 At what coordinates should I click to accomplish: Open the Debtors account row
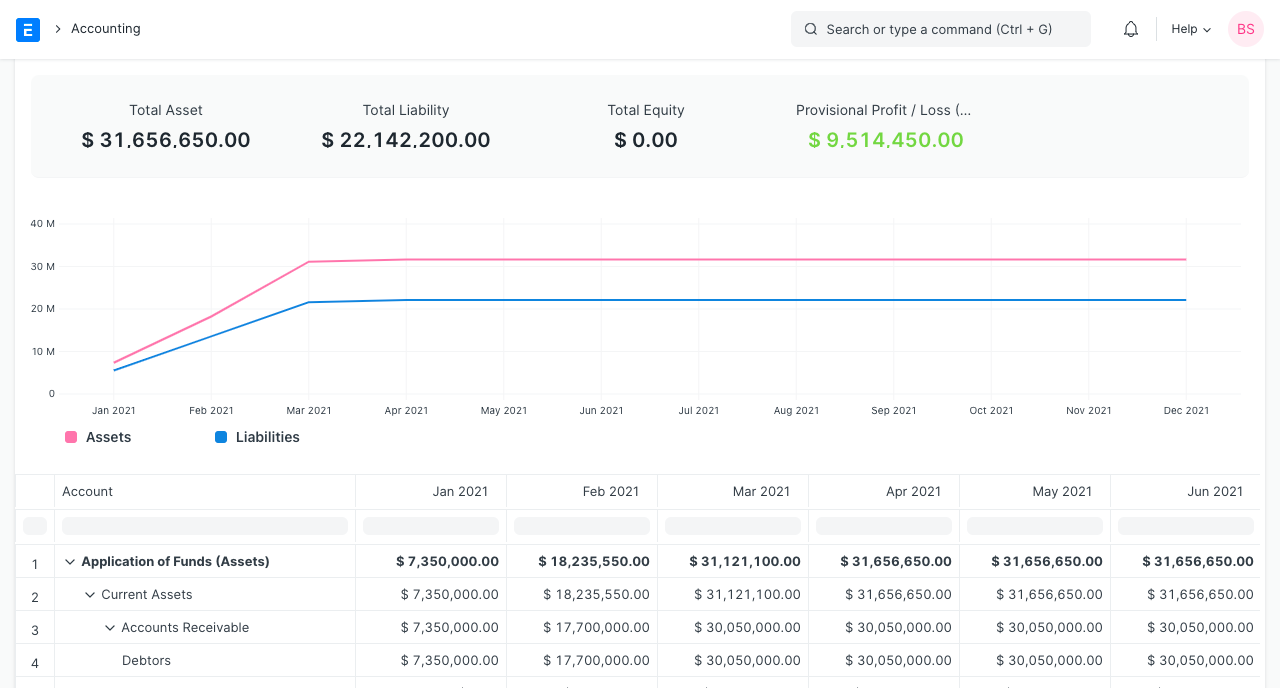[146, 661]
